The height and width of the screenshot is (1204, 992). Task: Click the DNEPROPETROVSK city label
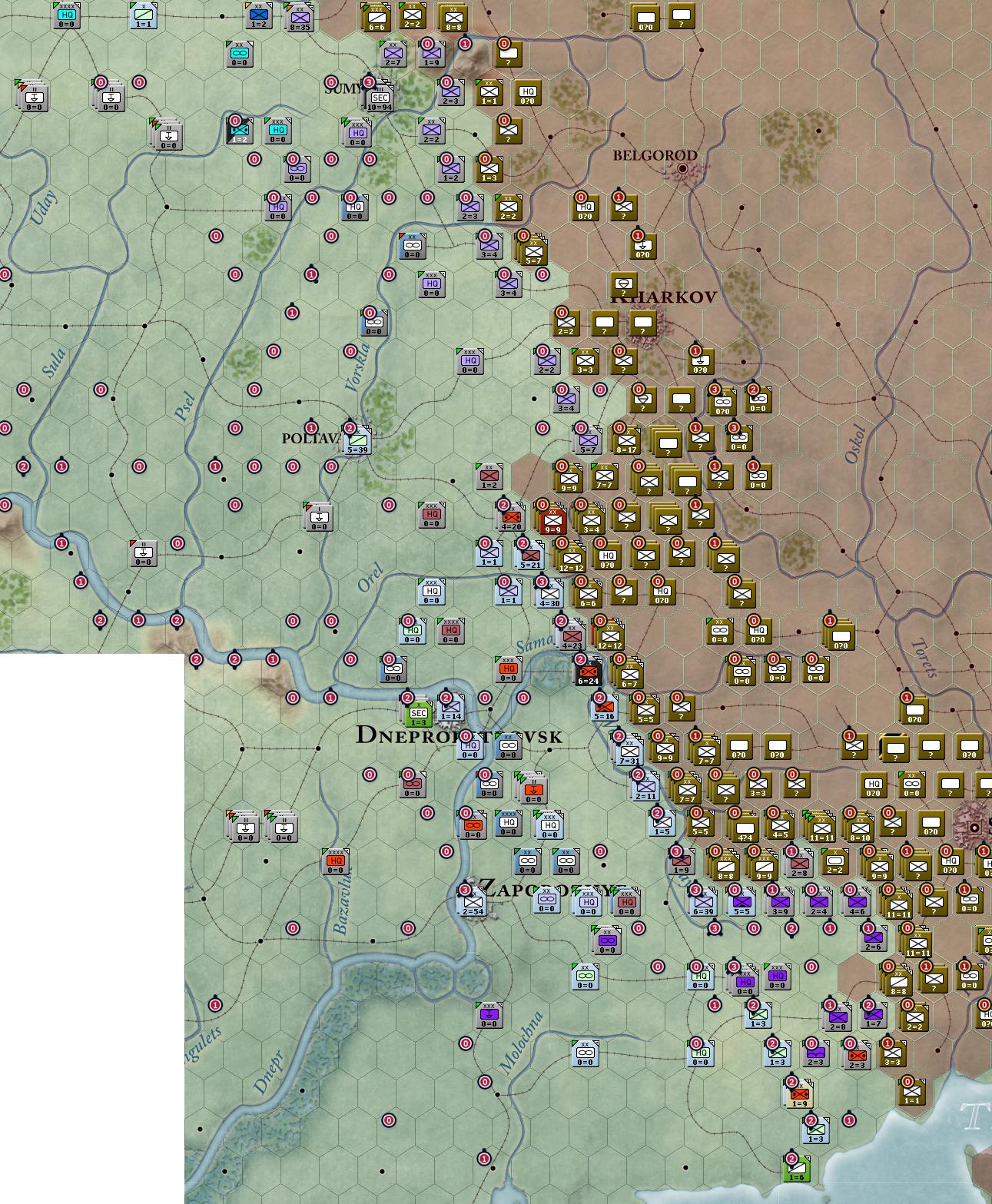460,735
